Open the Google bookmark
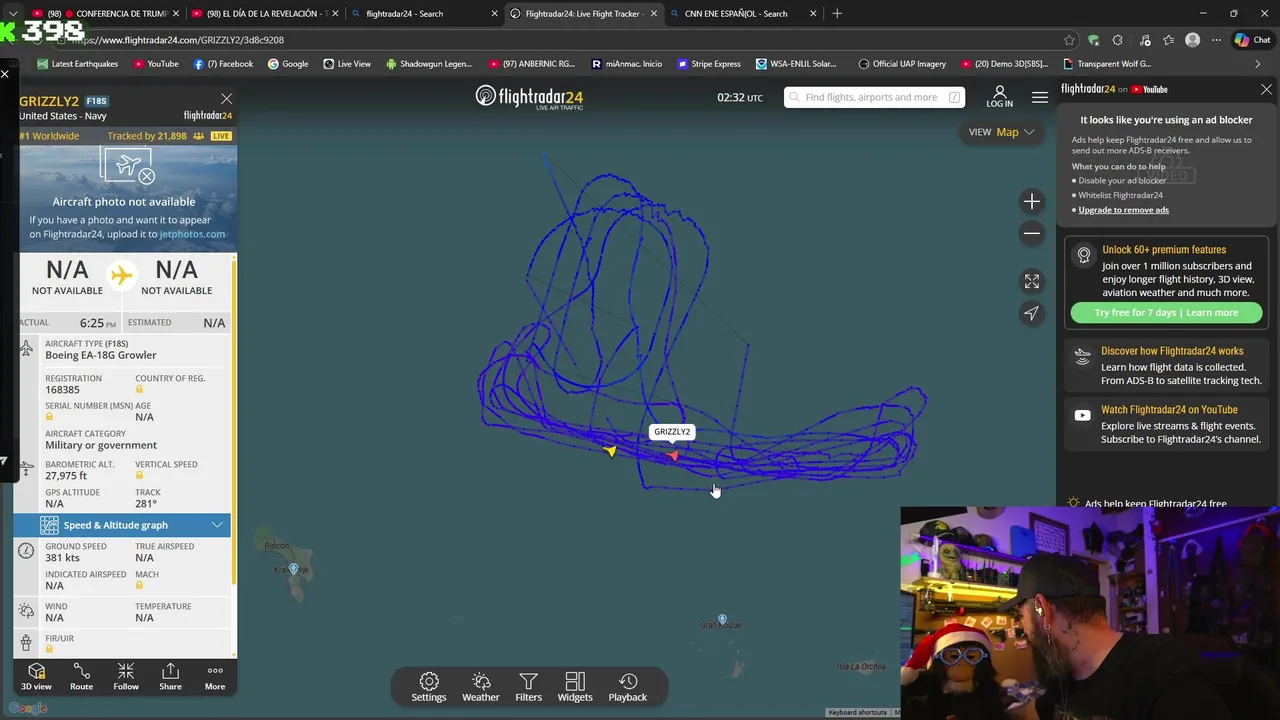Image resolution: width=1280 pixels, height=720 pixels. tap(288, 64)
